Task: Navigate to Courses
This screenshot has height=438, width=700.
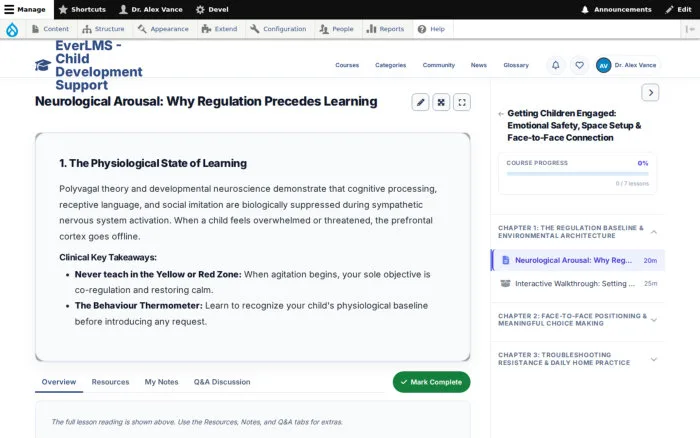Action: point(347,65)
